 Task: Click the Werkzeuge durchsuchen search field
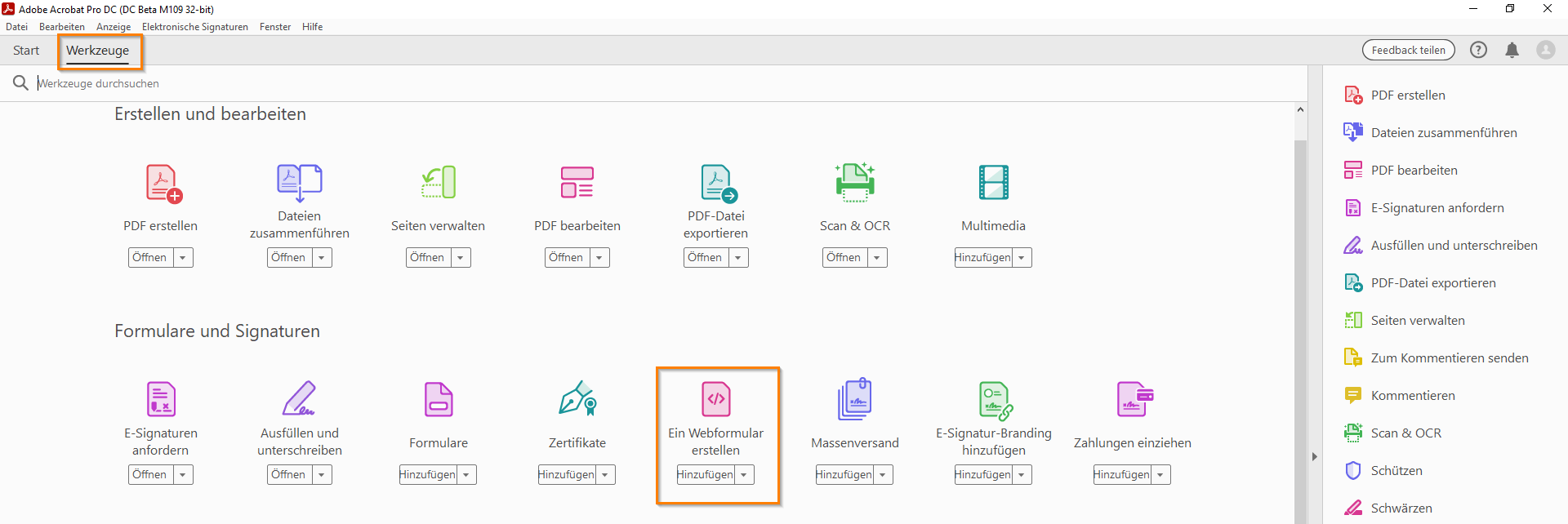[x=653, y=83]
